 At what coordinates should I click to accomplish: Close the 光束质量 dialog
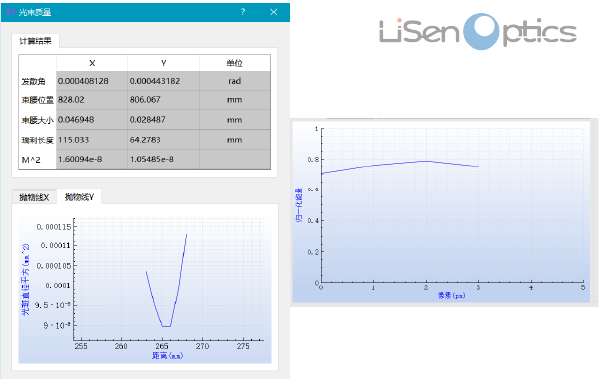pos(274,12)
